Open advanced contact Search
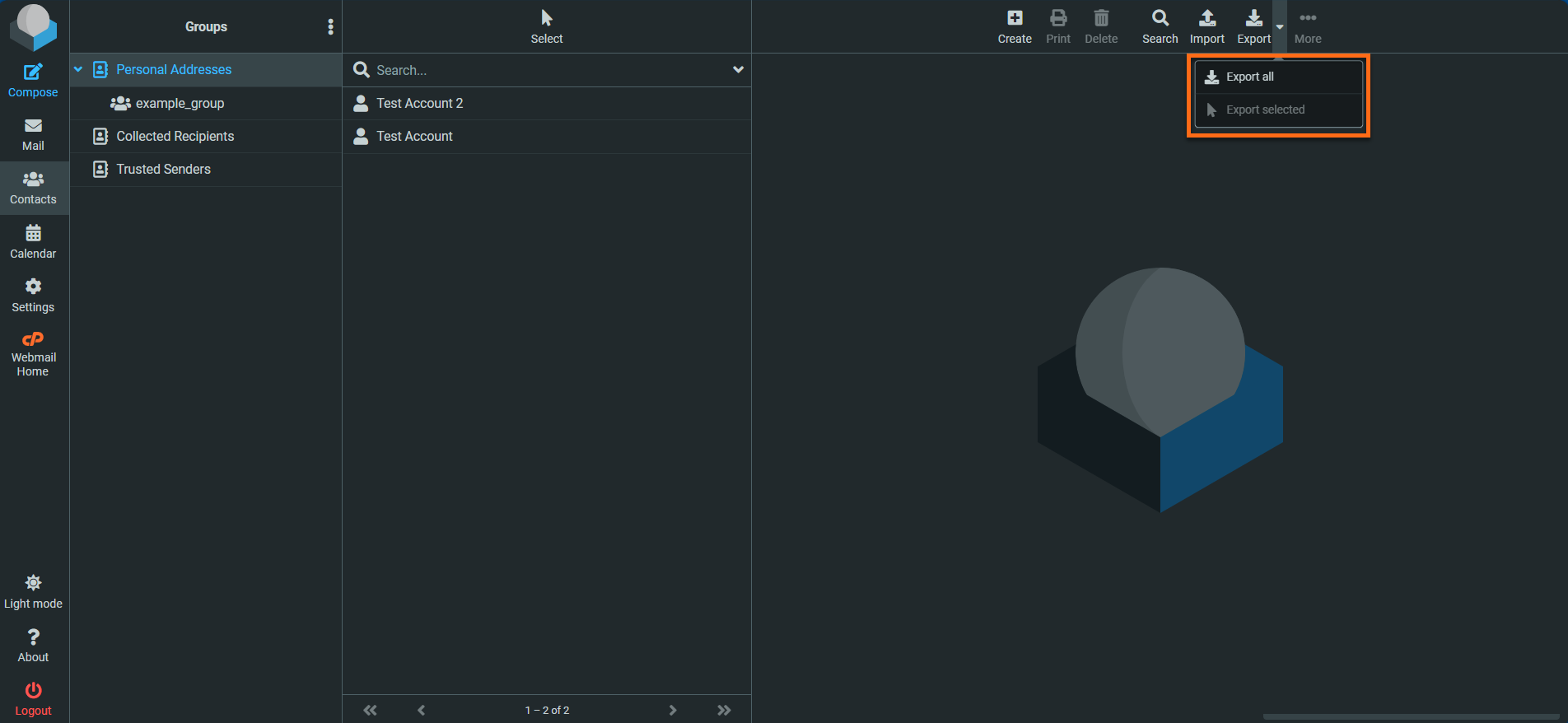Viewport: 1568px width, 723px height. pyautogui.click(x=1160, y=27)
